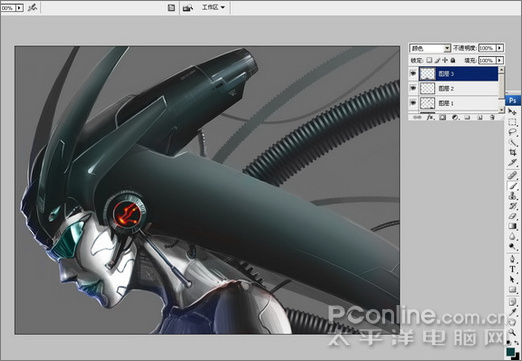The image size is (522, 361).
Task: Toggle lock position
Action: [x=445, y=60]
